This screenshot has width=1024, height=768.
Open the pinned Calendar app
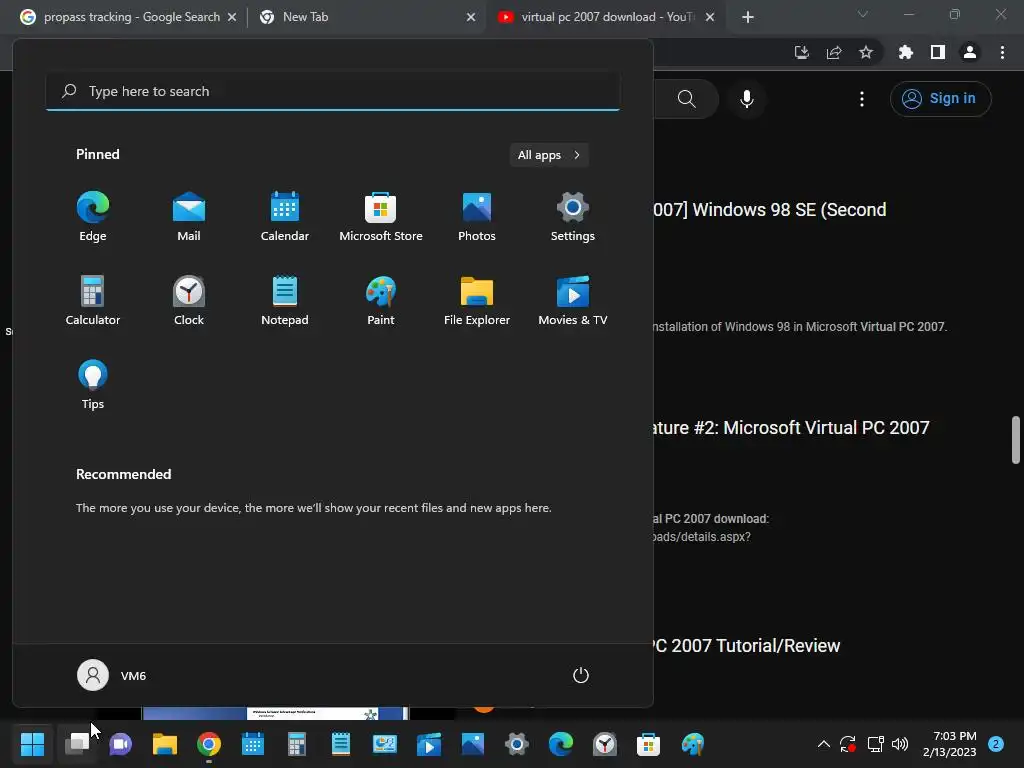pyautogui.click(x=285, y=217)
